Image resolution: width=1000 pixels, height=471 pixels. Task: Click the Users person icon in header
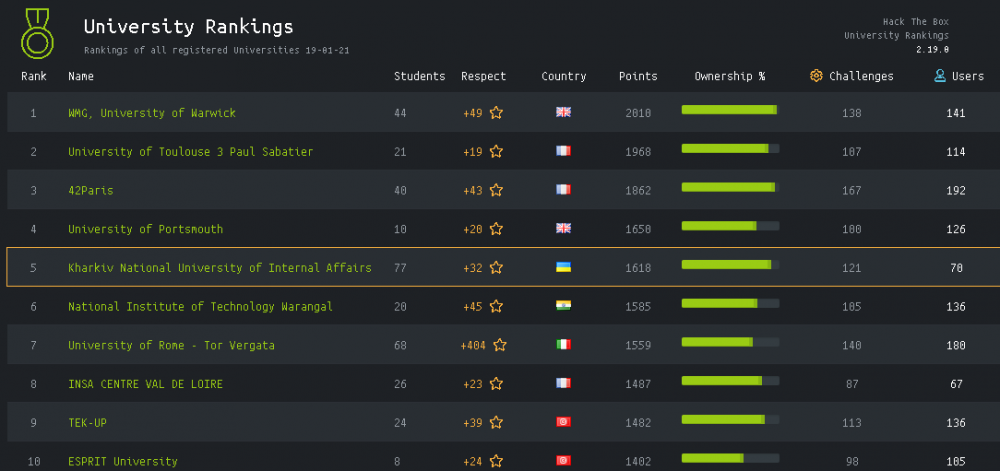[x=940, y=76]
